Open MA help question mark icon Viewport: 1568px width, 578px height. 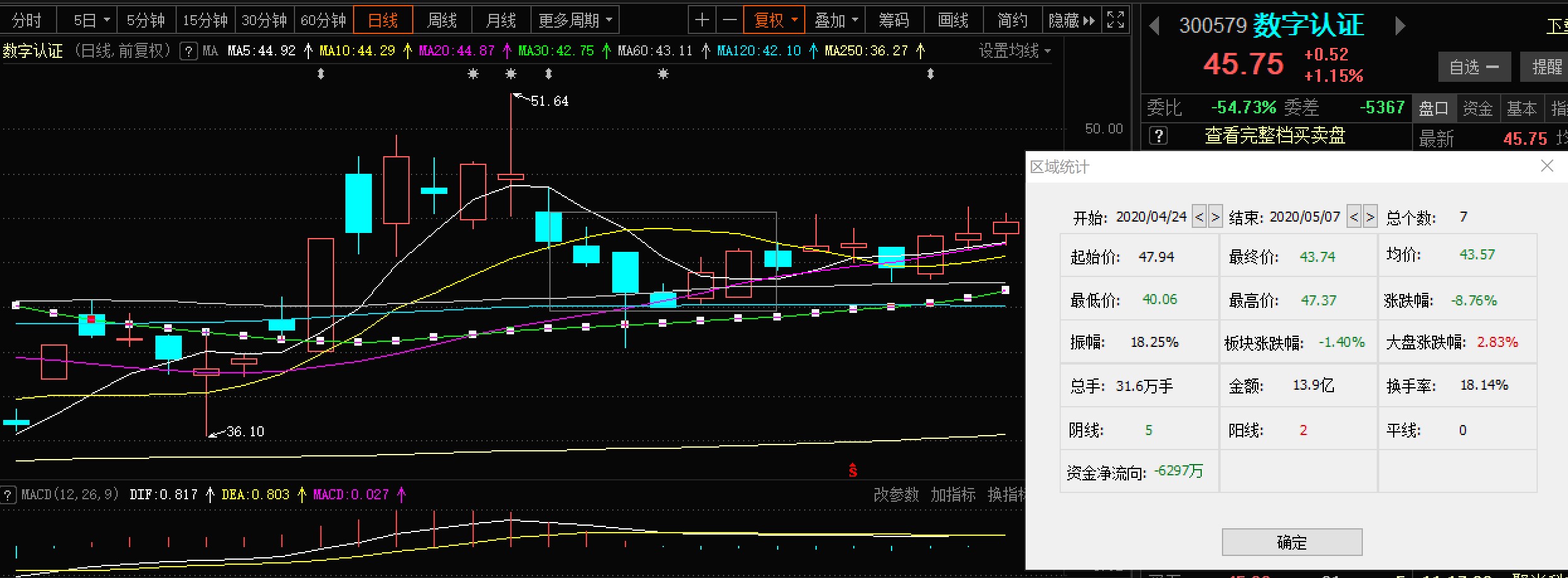point(188,50)
